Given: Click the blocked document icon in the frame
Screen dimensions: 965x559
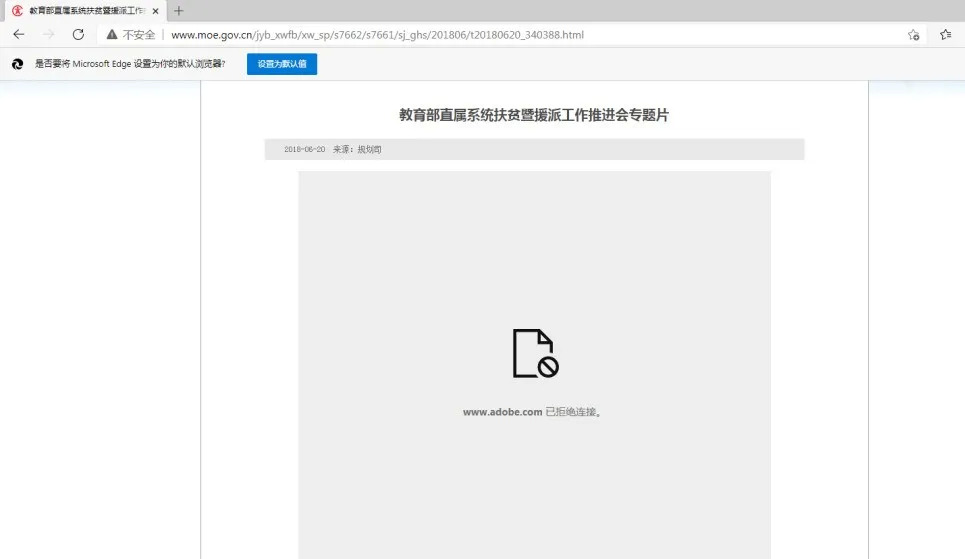Looking at the screenshot, I should click(534, 353).
